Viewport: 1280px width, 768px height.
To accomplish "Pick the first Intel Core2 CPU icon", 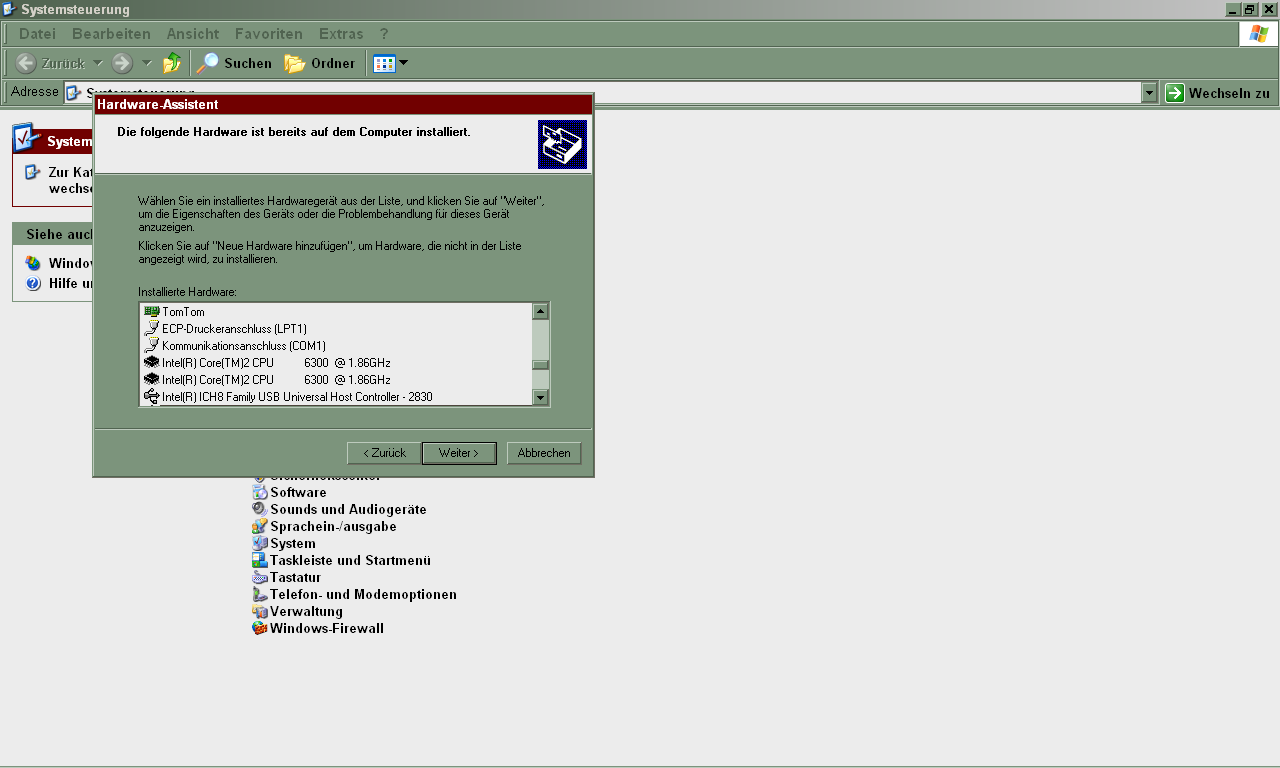I will point(152,362).
